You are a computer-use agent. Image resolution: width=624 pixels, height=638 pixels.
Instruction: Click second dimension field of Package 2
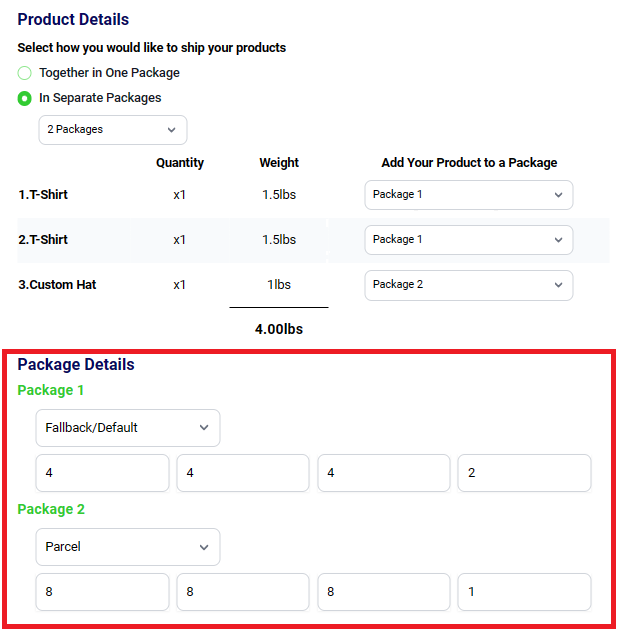coord(243,592)
